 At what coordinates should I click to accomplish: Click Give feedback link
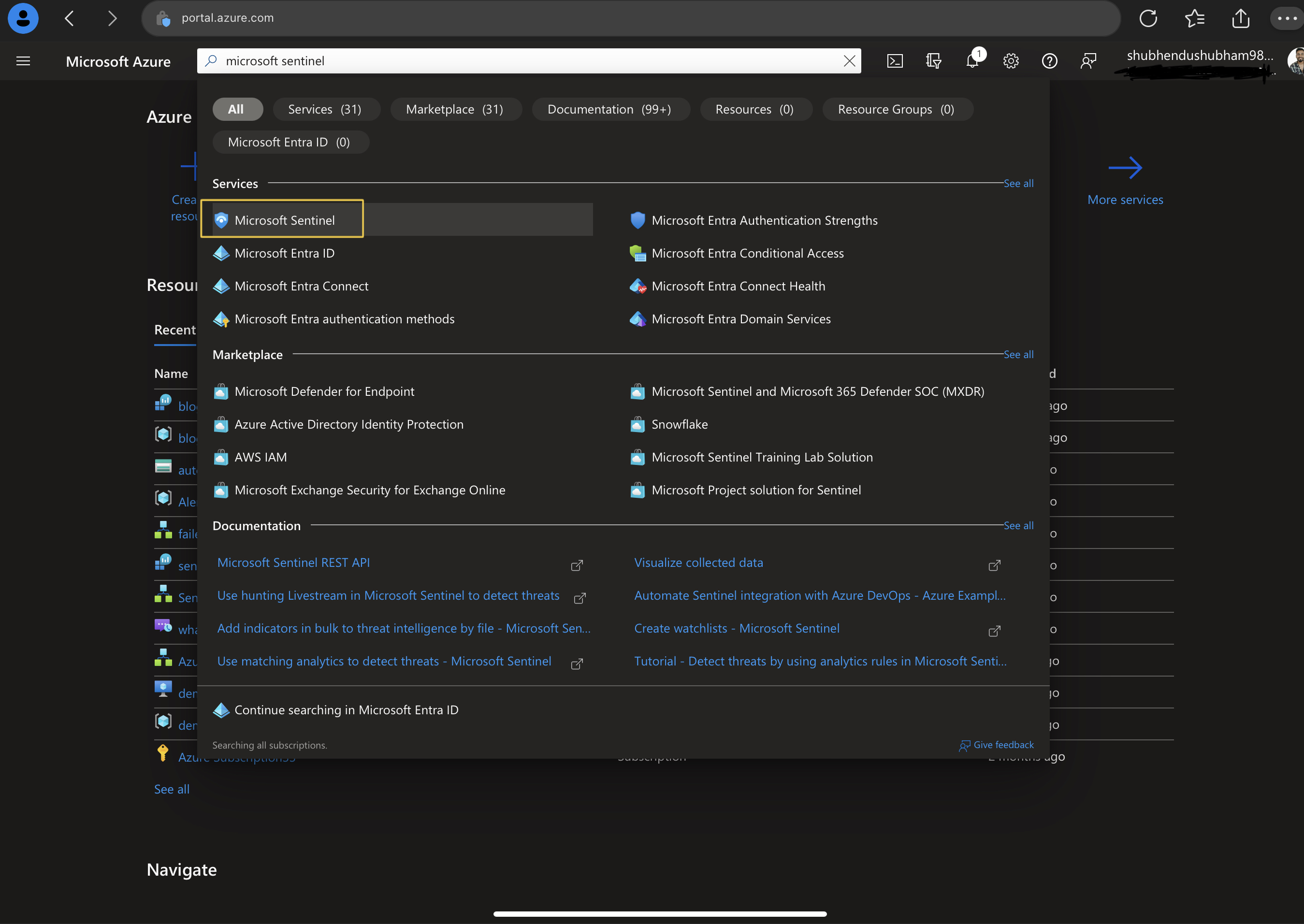tap(997, 745)
